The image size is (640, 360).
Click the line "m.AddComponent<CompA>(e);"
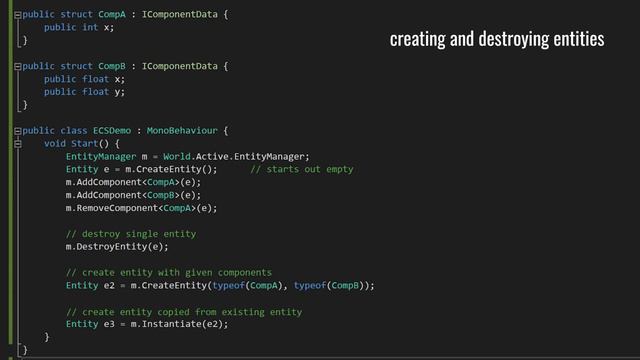click(x=133, y=182)
